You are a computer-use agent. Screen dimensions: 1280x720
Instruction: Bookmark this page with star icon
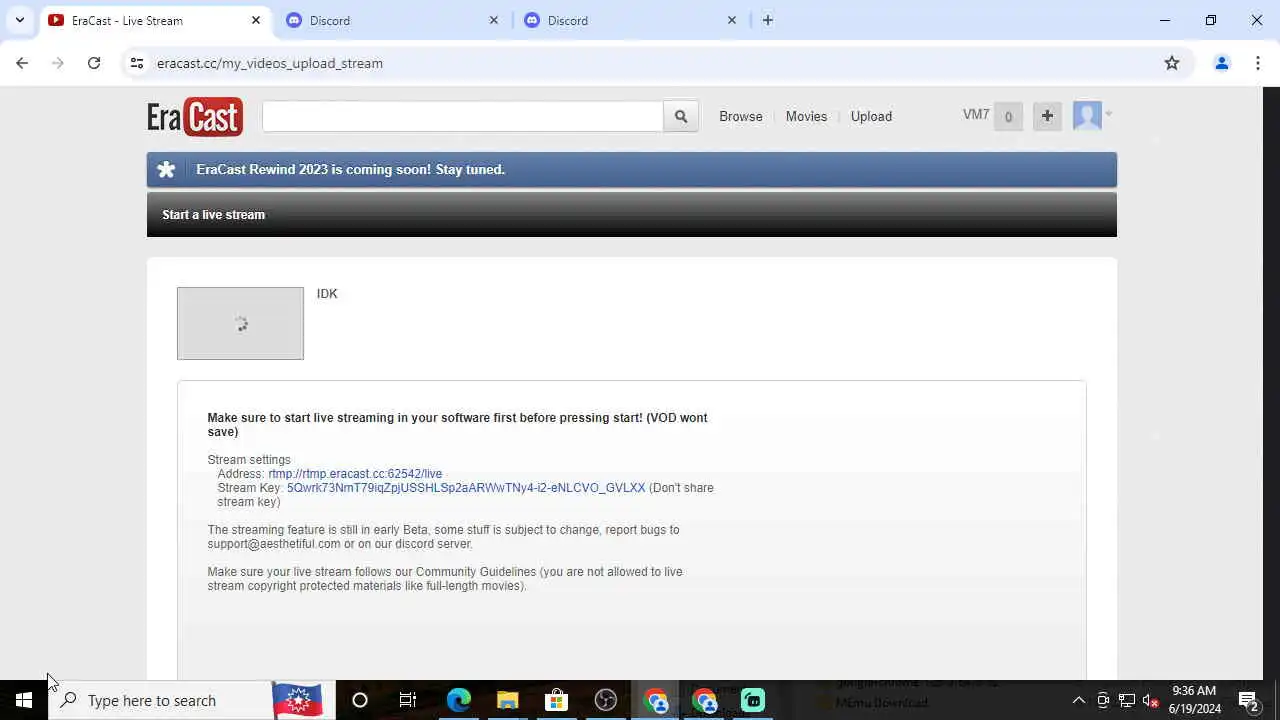point(1172,63)
